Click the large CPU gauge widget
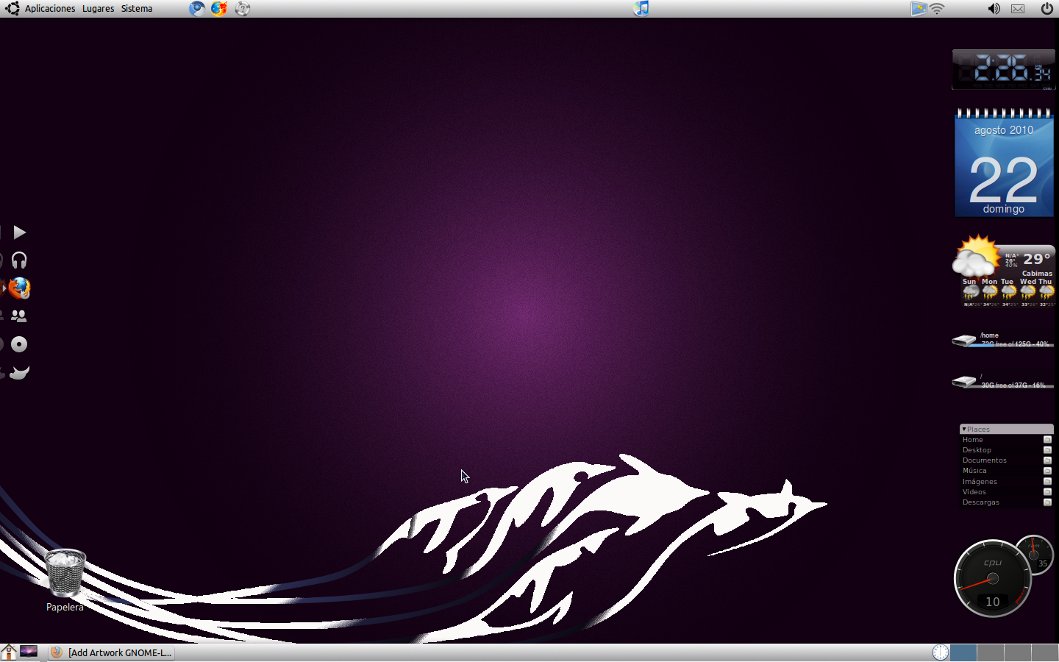This screenshot has height=662, width=1059. coord(992,578)
